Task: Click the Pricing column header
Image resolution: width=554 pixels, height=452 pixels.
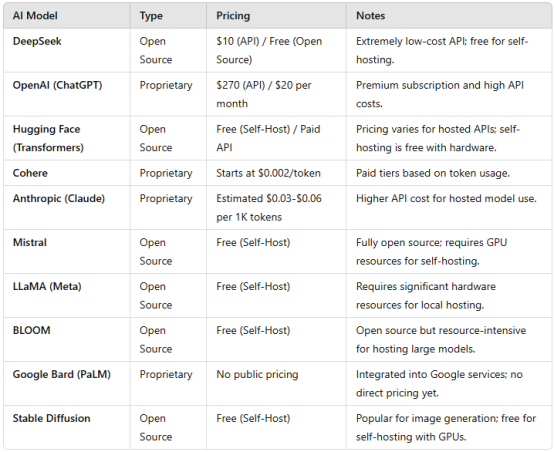Action: pos(233,16)
